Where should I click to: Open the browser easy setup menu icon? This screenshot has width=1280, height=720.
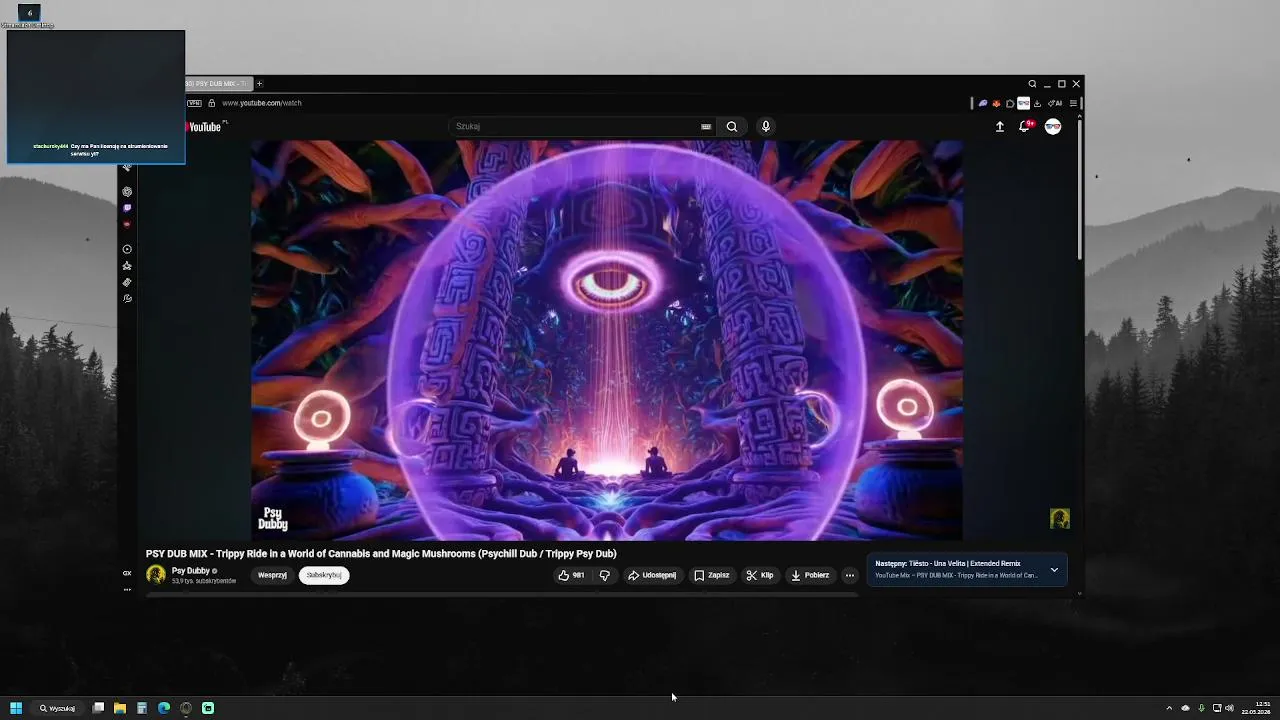coord(1073,103)
